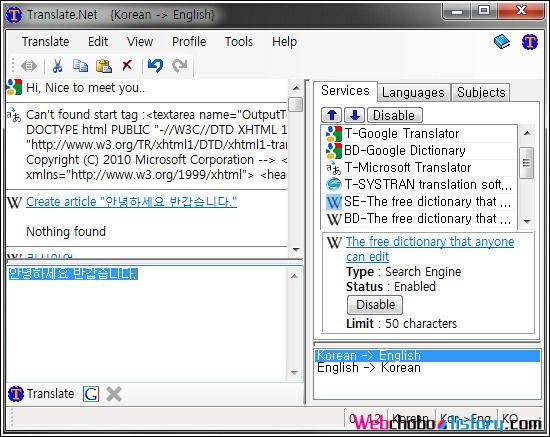Click the Nothing found result text

66,231
